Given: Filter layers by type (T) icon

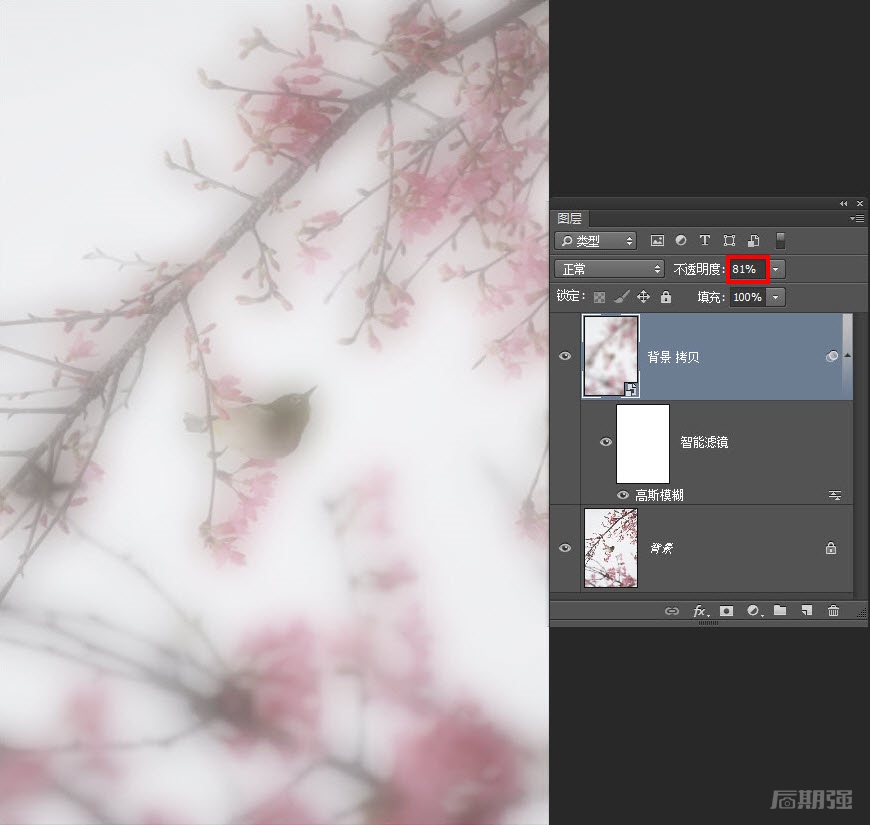Looking at the screenshot, I should coord(705,240).
